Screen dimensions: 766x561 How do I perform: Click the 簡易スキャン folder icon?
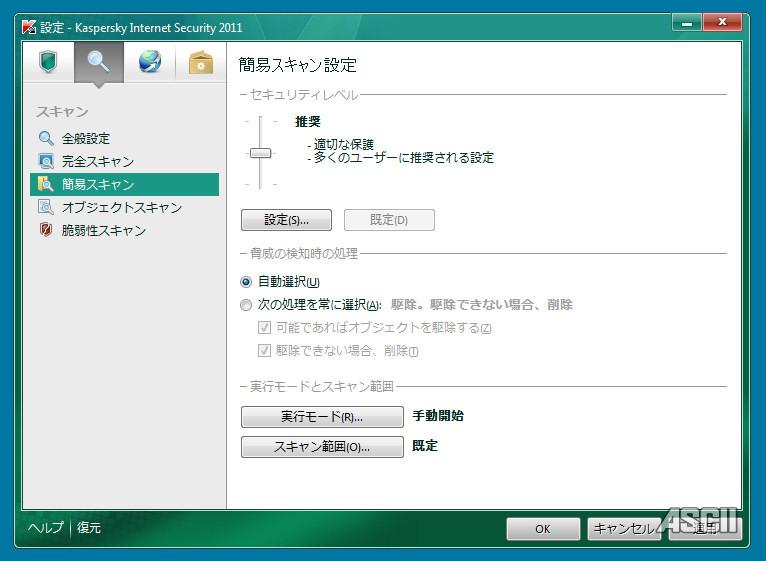tap(46, 184)
